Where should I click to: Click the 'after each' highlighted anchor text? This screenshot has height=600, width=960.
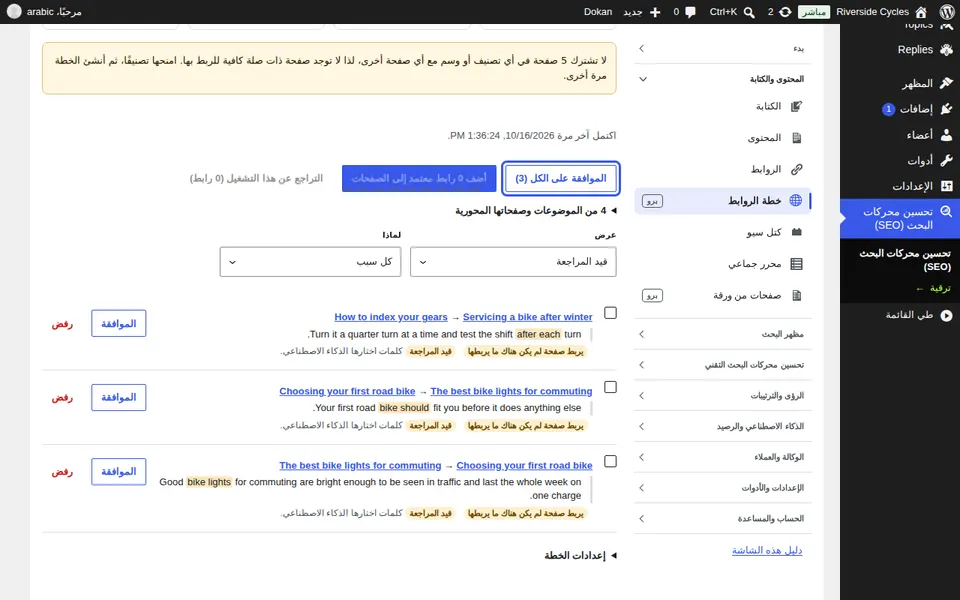pos(538,334)
